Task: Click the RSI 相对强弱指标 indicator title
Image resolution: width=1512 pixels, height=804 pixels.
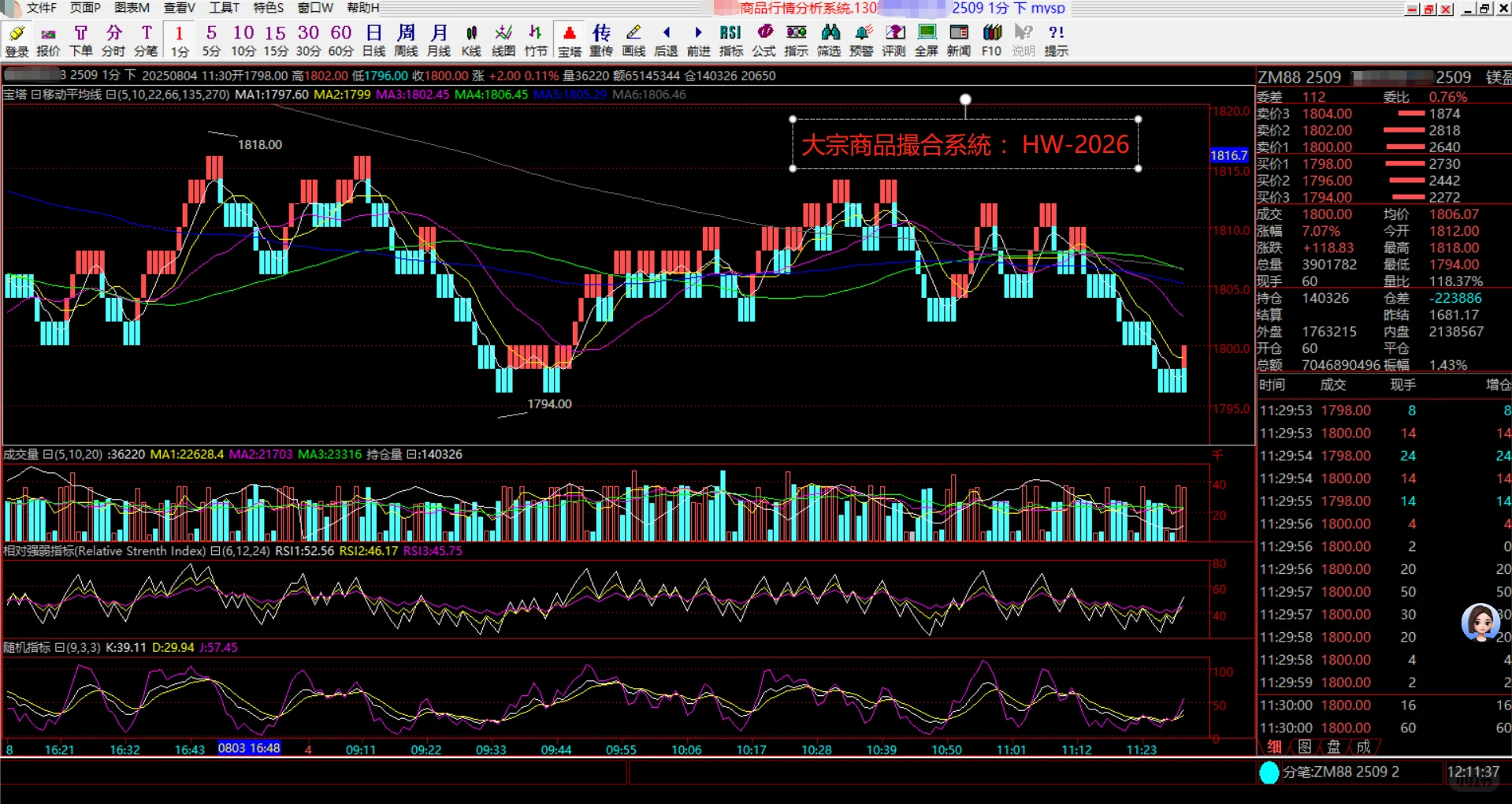Action: [105, 551]
